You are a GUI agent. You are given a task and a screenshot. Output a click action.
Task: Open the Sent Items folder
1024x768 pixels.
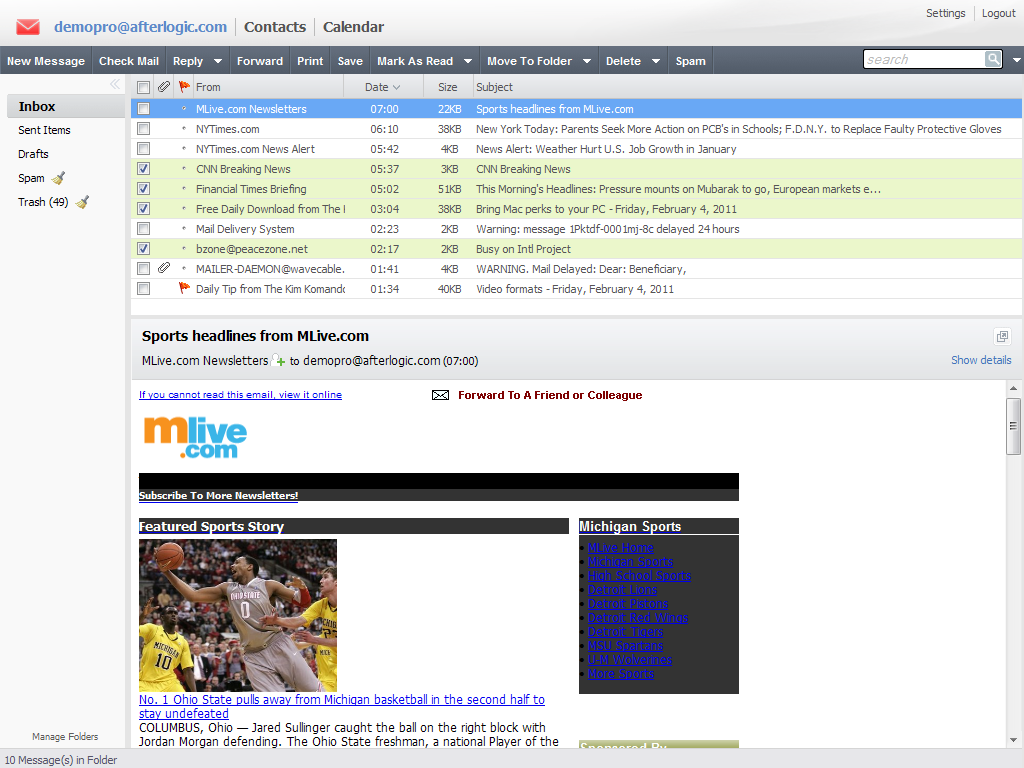click(44, 130)
